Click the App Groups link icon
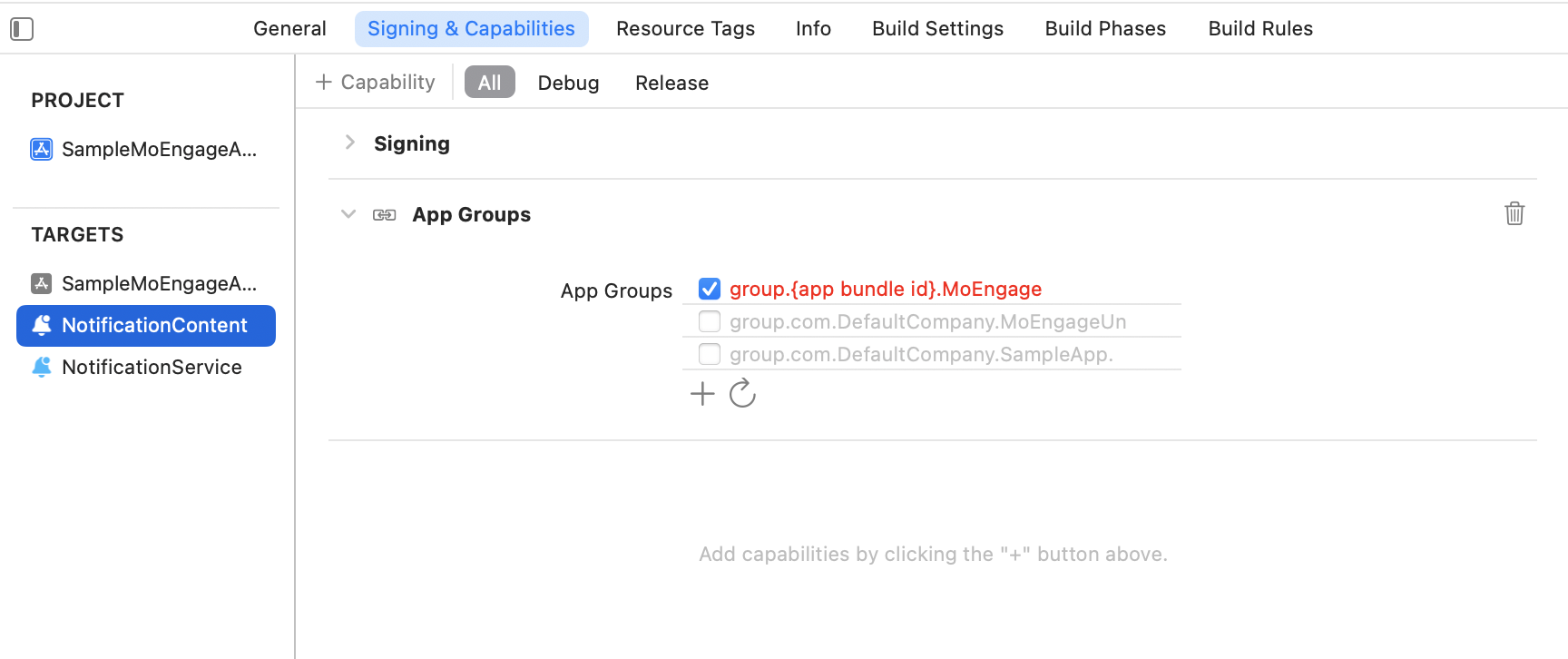1568x659 pixels. pos(385,215)
